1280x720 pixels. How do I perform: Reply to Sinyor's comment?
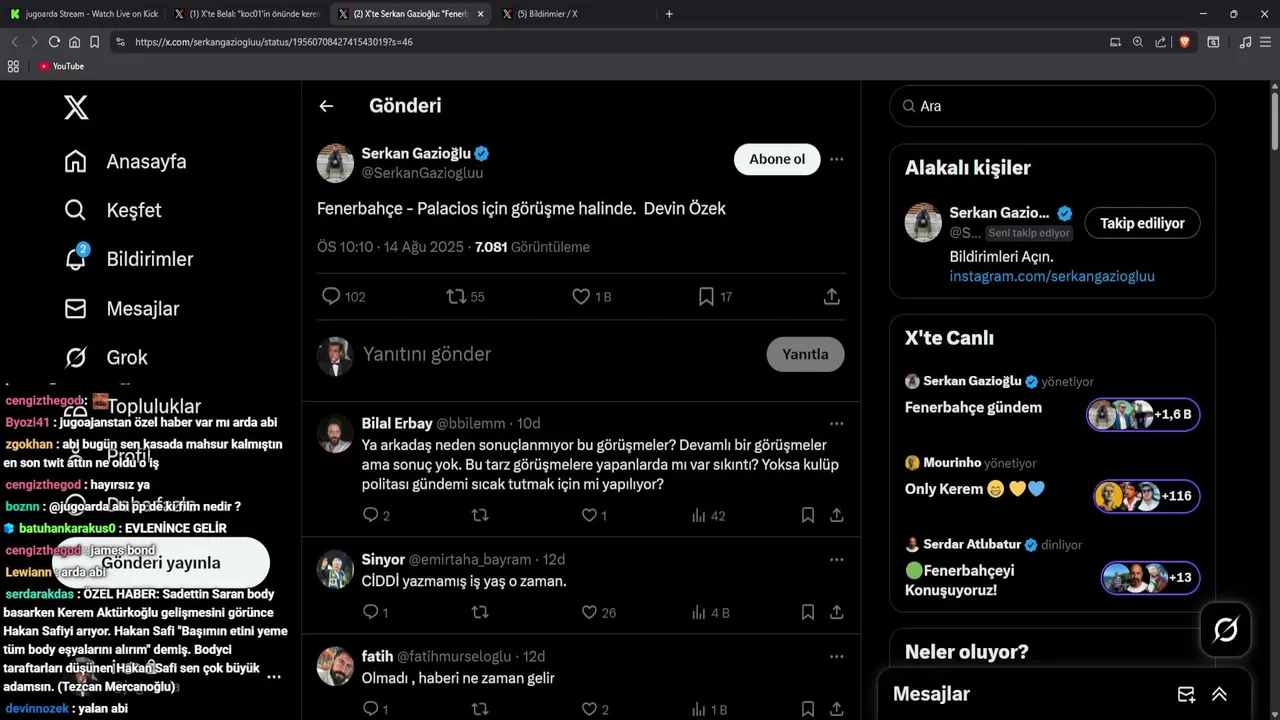[370, 612]
